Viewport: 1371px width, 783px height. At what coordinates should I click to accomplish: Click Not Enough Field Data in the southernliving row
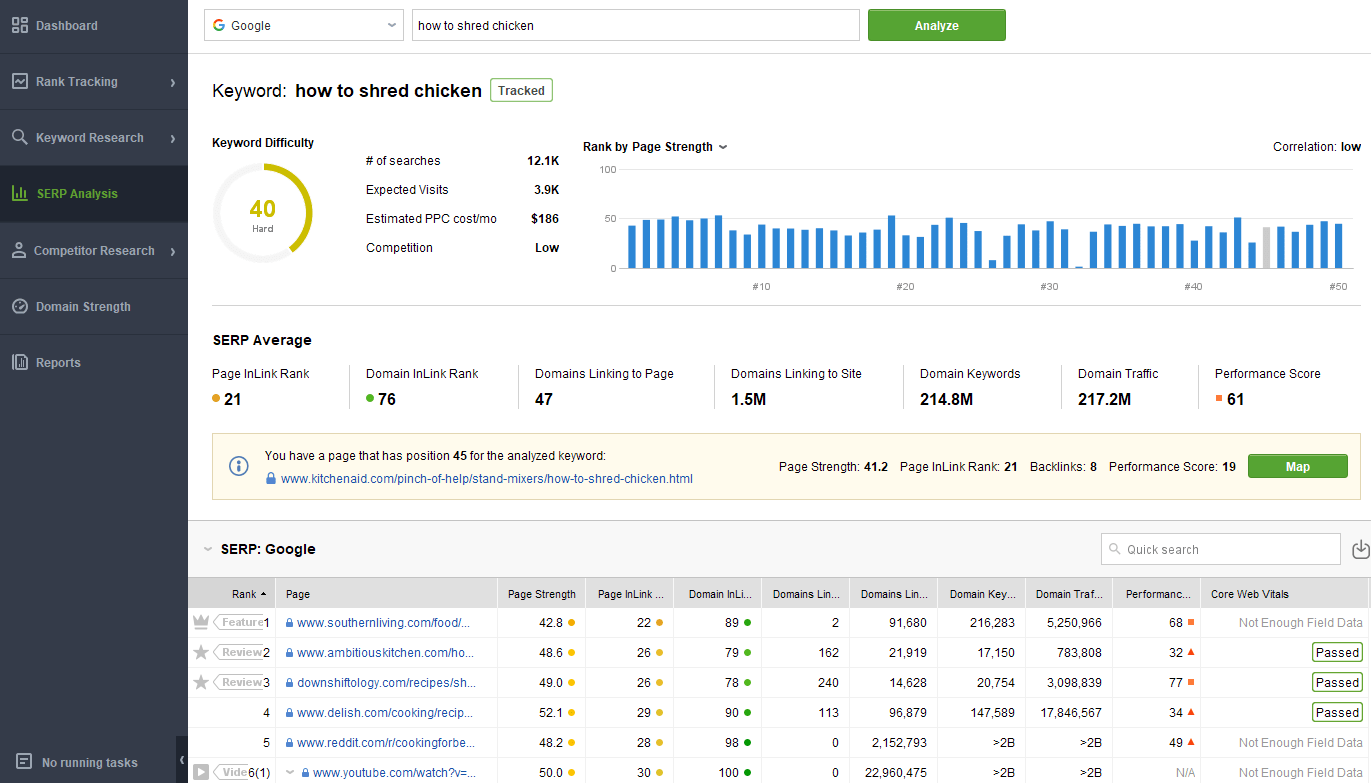point(1300,622)
